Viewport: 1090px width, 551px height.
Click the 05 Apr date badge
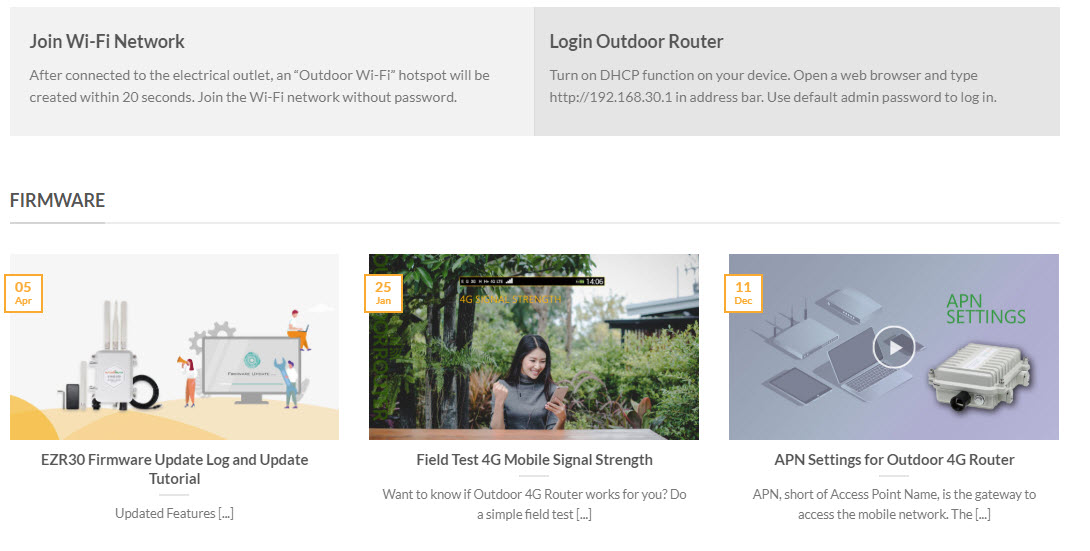24,293
